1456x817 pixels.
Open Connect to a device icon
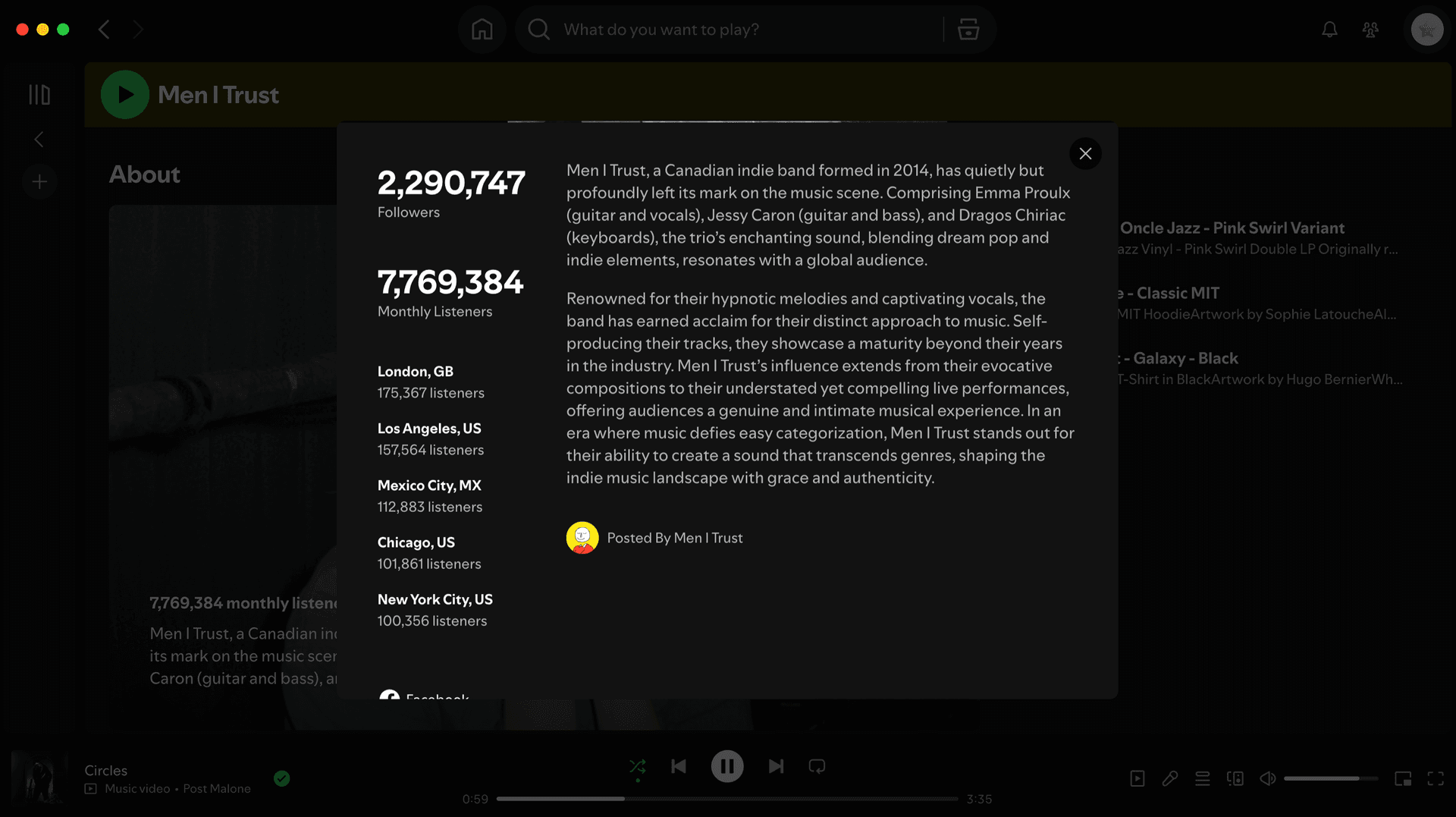tap(1235, 778)
